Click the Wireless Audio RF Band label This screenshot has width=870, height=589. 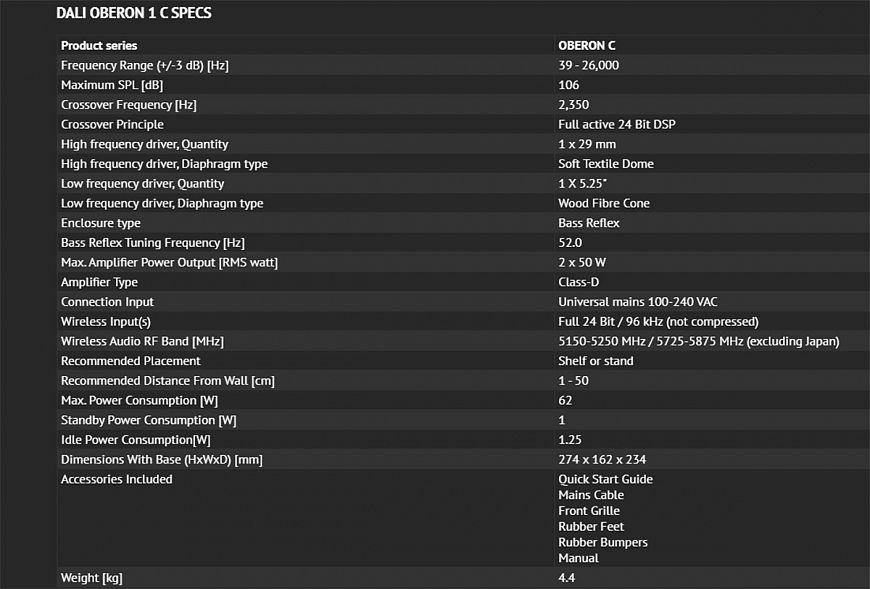tap(142, 341)
